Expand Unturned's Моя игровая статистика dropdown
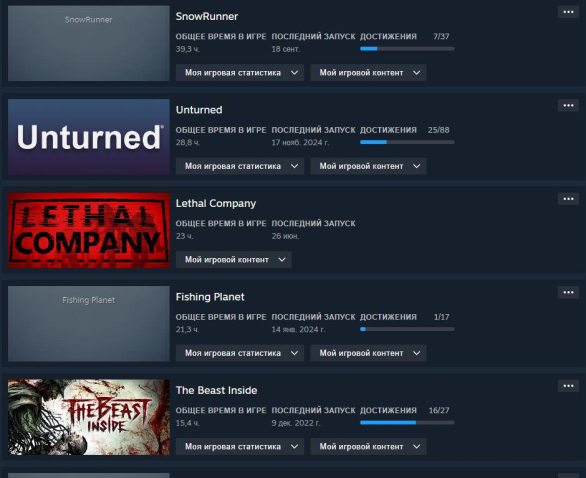The image size is (586, 478). point(240,166)
